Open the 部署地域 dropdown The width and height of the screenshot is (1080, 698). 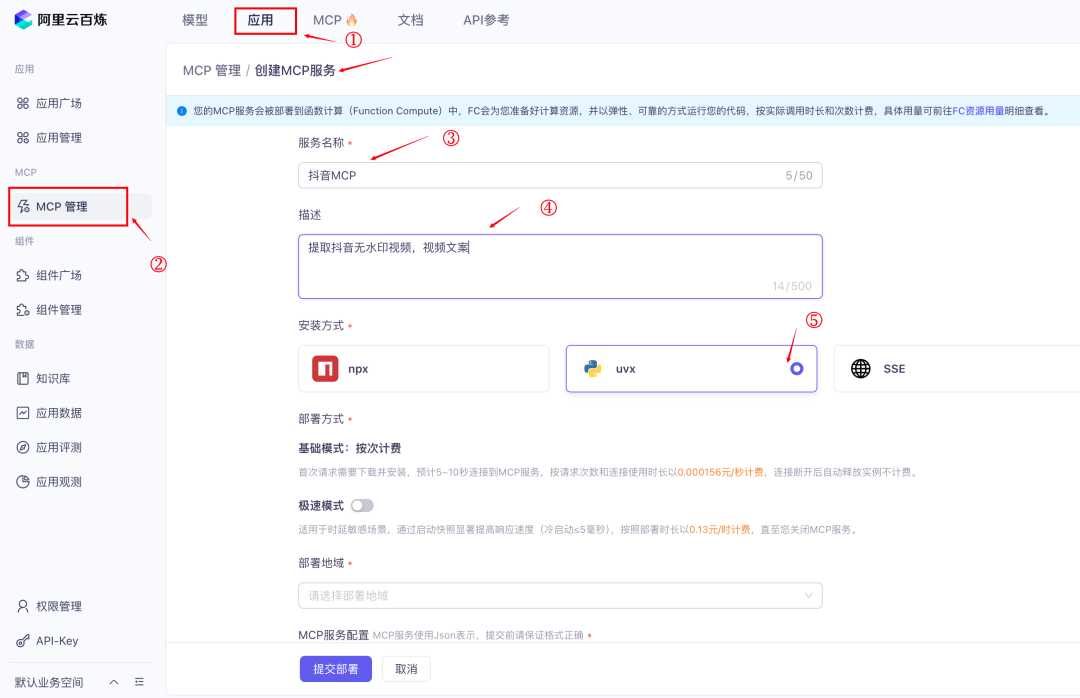[x=560, y=595]
